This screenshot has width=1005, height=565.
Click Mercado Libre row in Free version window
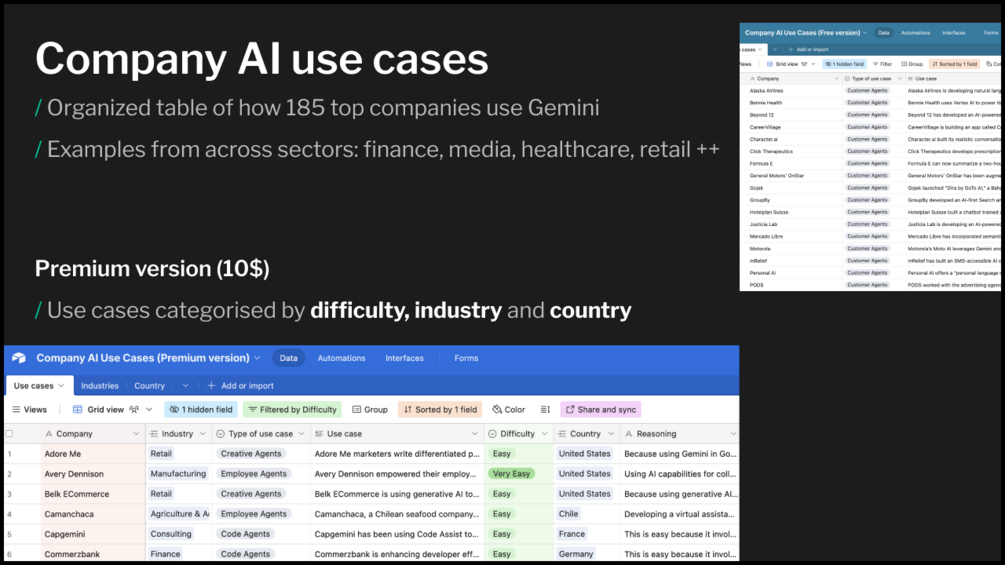pyautogui.click(x=870, y=236)
